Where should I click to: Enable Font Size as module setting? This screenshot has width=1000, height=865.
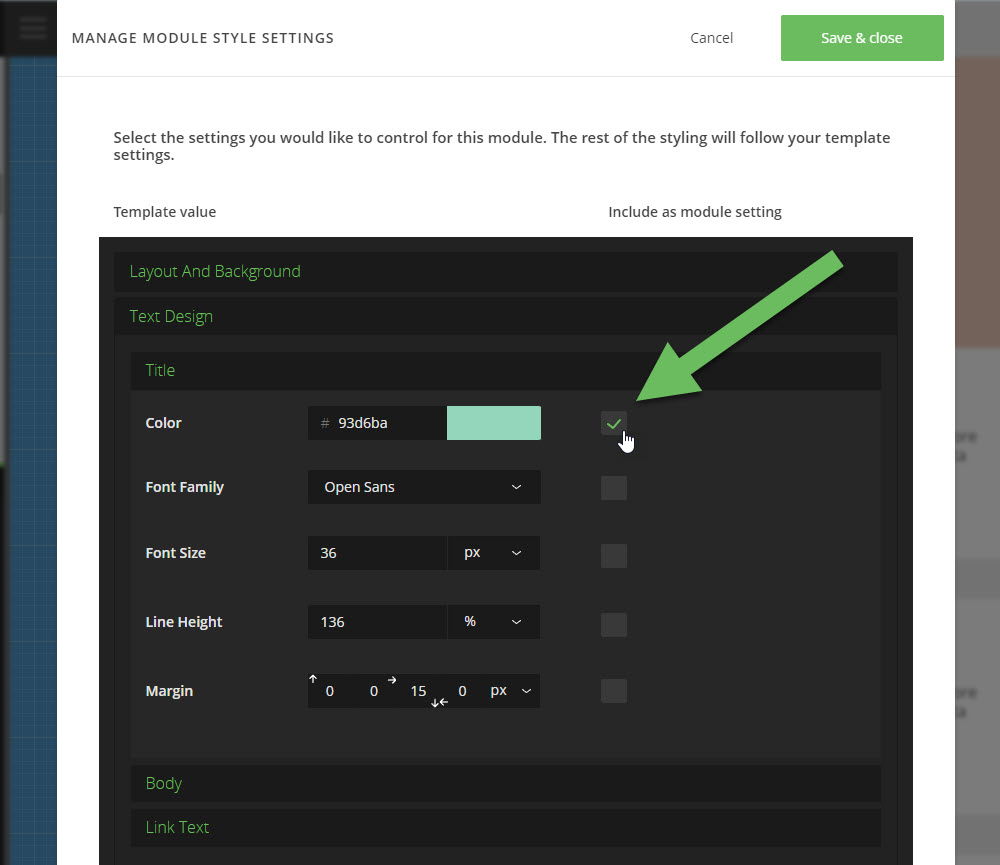coord(614,555)
